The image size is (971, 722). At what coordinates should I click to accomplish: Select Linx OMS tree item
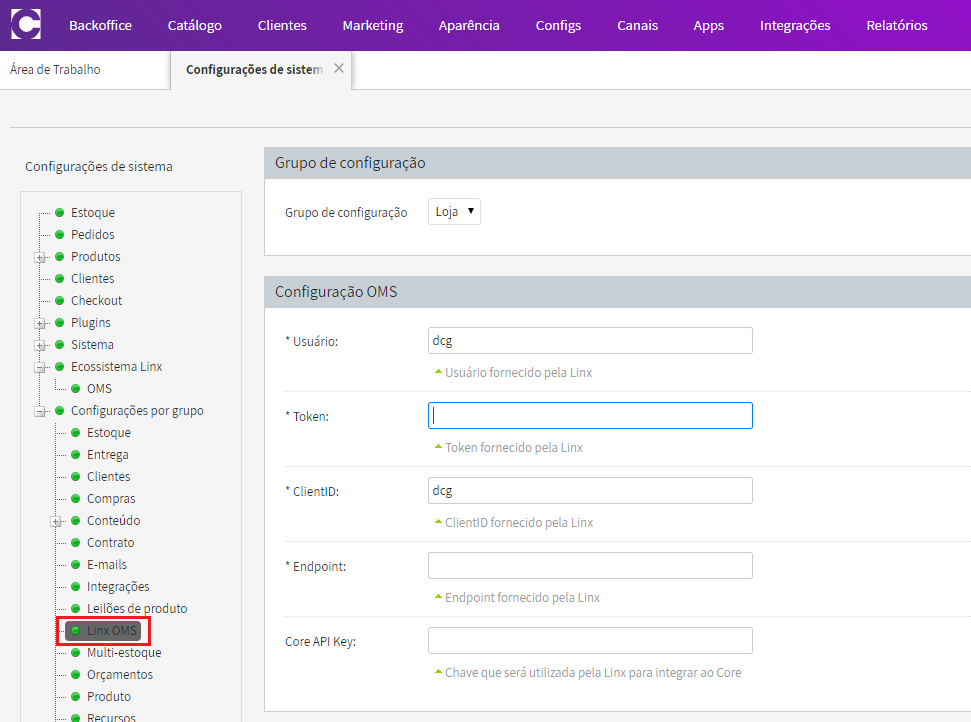pos(111,630)
